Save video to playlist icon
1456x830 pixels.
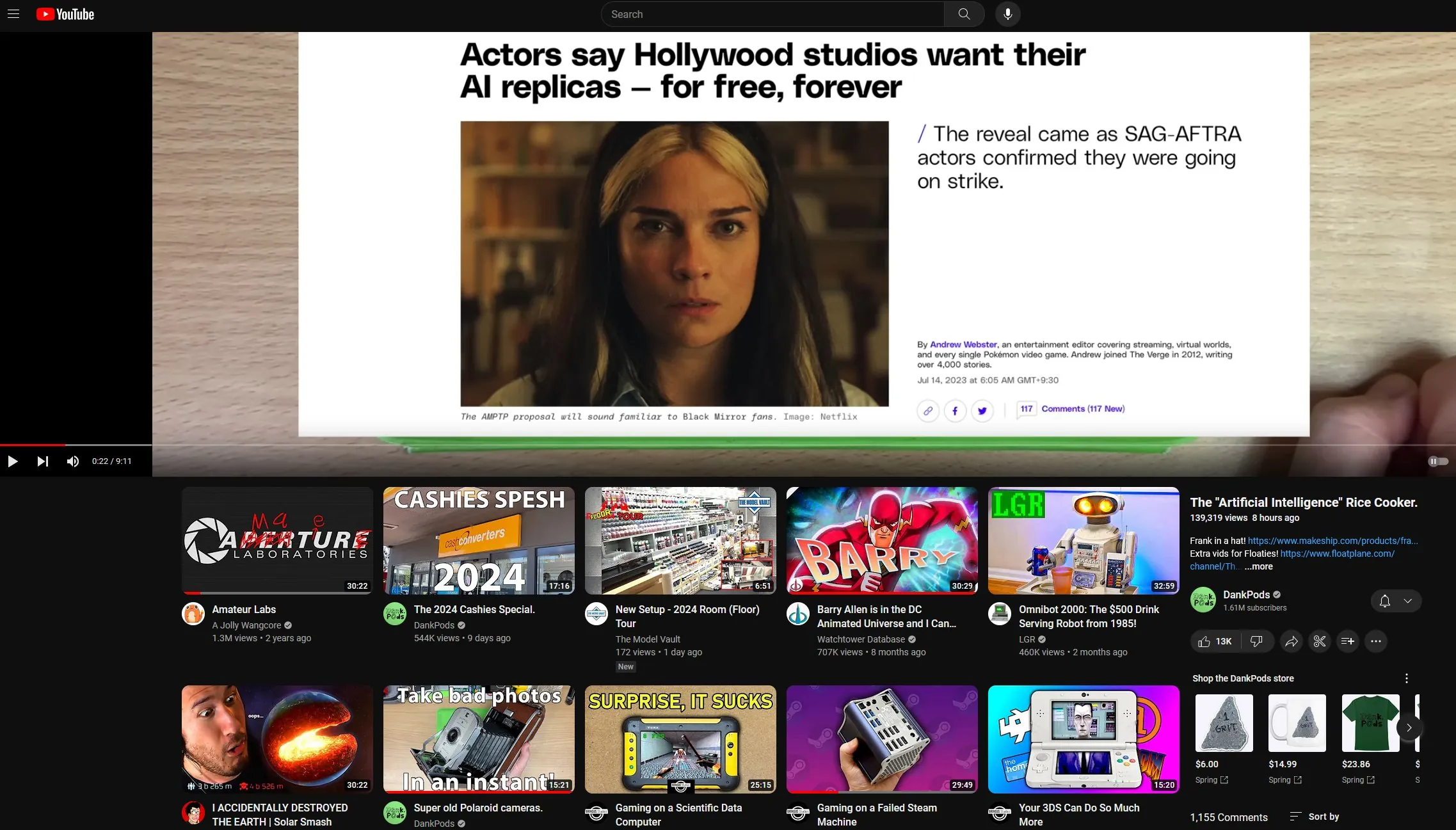pos(1348,641)
